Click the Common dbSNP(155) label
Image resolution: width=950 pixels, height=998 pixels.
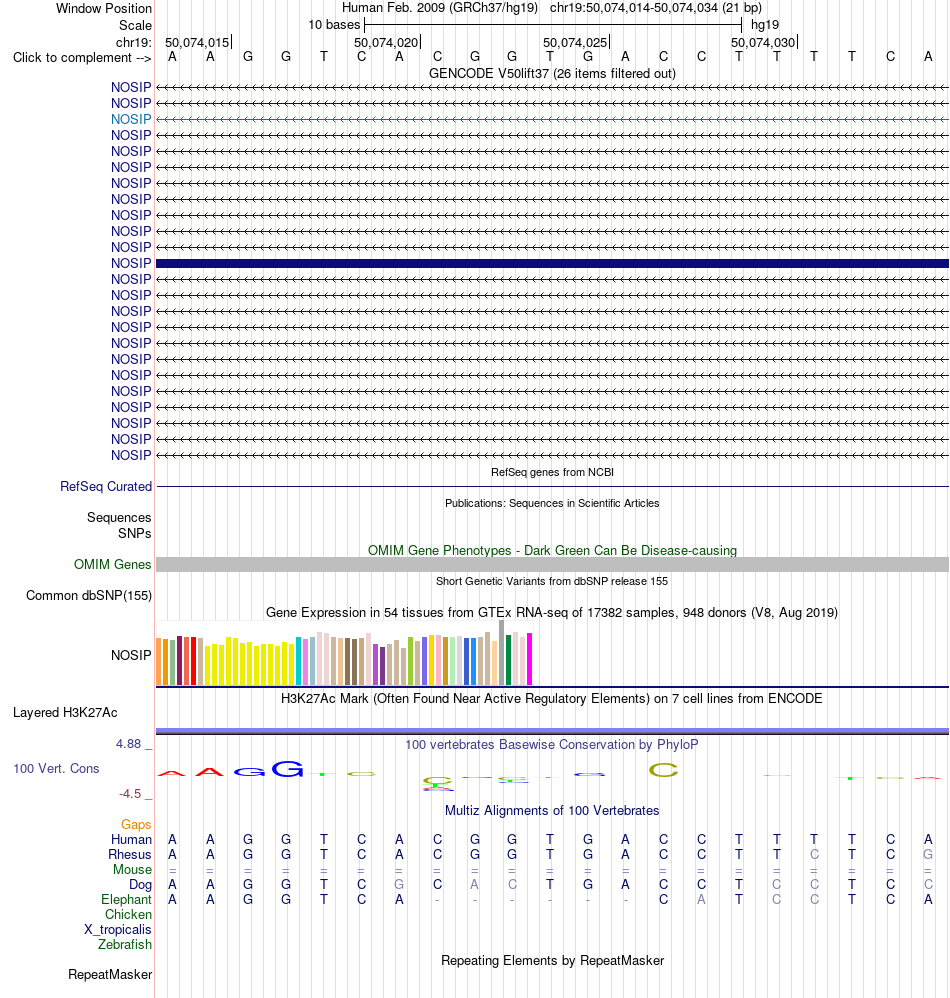[88, 596]
